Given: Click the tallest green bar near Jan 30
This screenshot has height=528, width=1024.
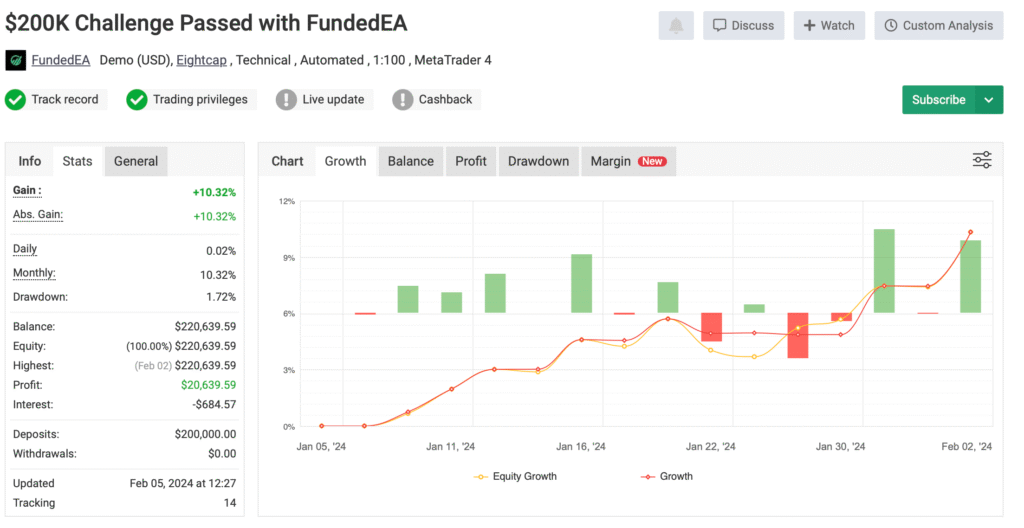Looking at the screenshot, I should 884,270.
